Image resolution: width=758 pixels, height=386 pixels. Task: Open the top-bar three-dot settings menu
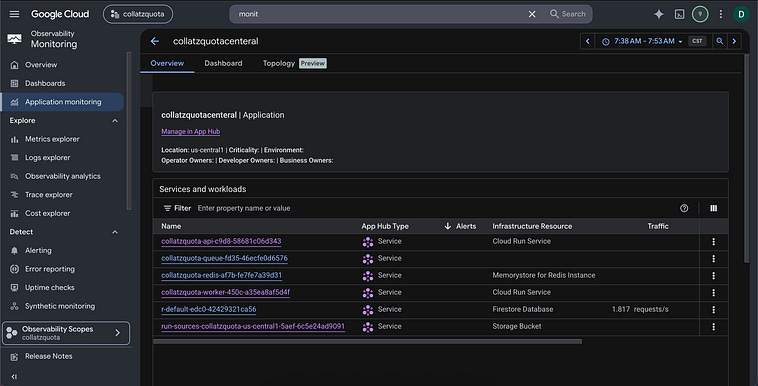pos(720,14)
